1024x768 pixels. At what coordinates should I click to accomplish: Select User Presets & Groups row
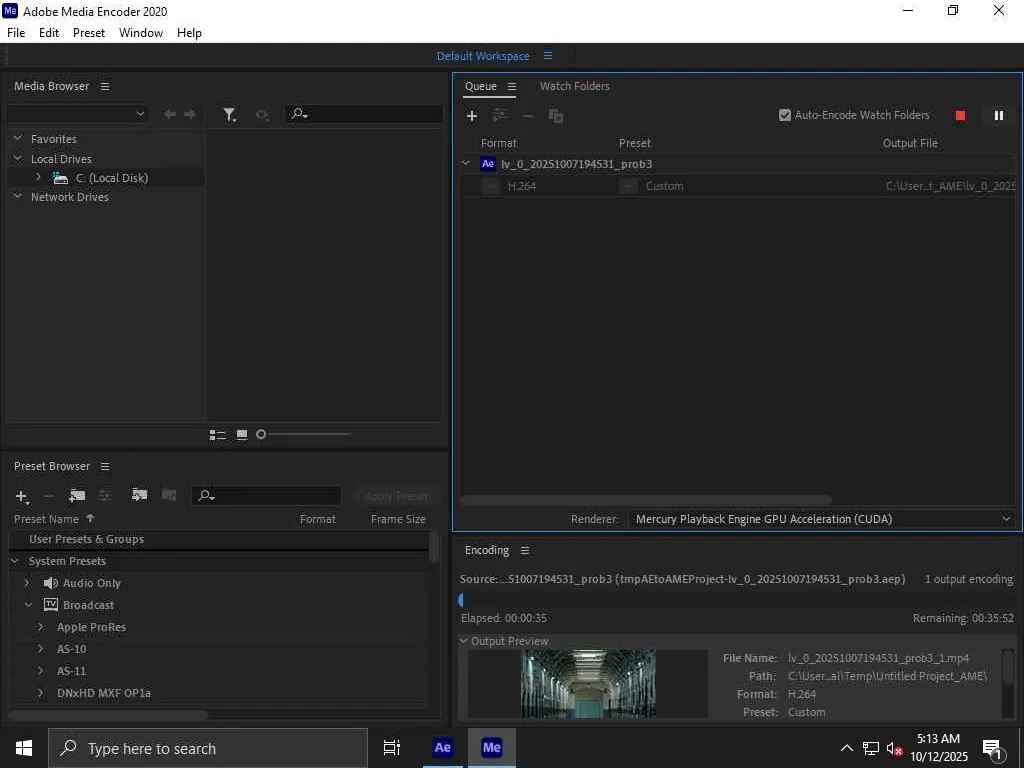(219, 539)
